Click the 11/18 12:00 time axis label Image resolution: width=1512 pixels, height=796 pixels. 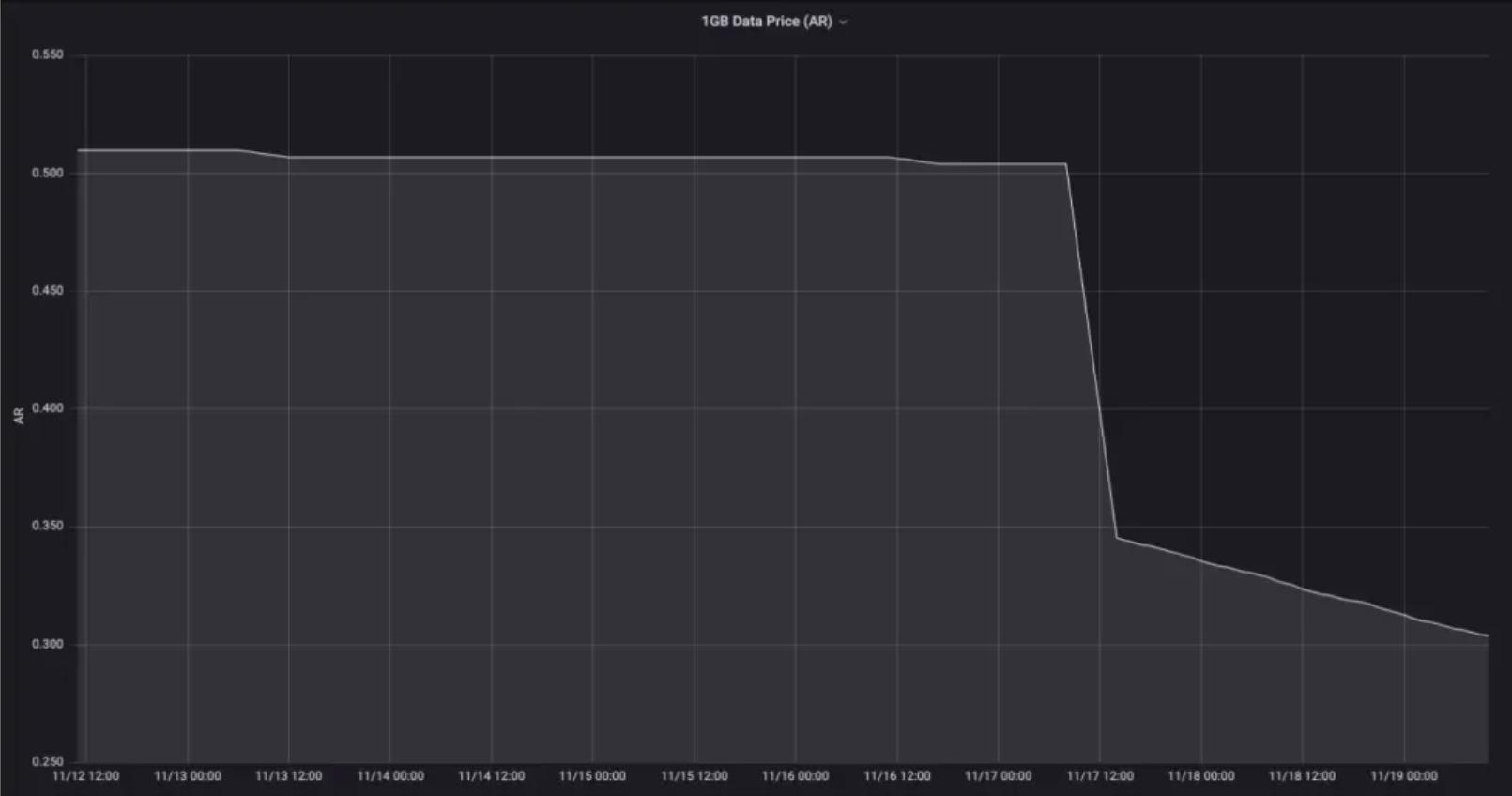pyautogui.click(x=1302, y=776)
